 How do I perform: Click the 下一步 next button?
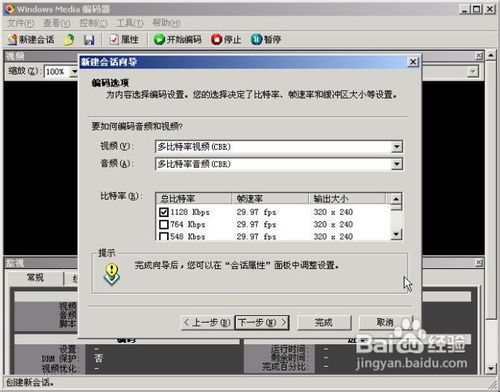[262, 322]
